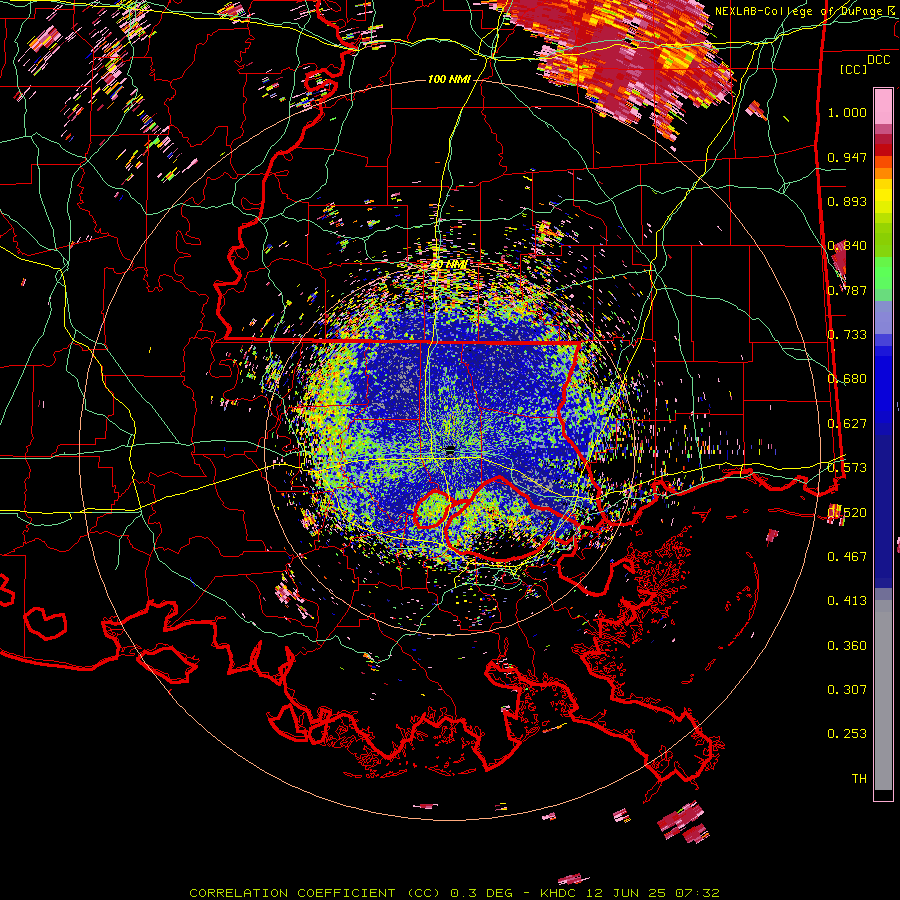
Task: Click the 0.627 scale value
Action: coord(847,424)
